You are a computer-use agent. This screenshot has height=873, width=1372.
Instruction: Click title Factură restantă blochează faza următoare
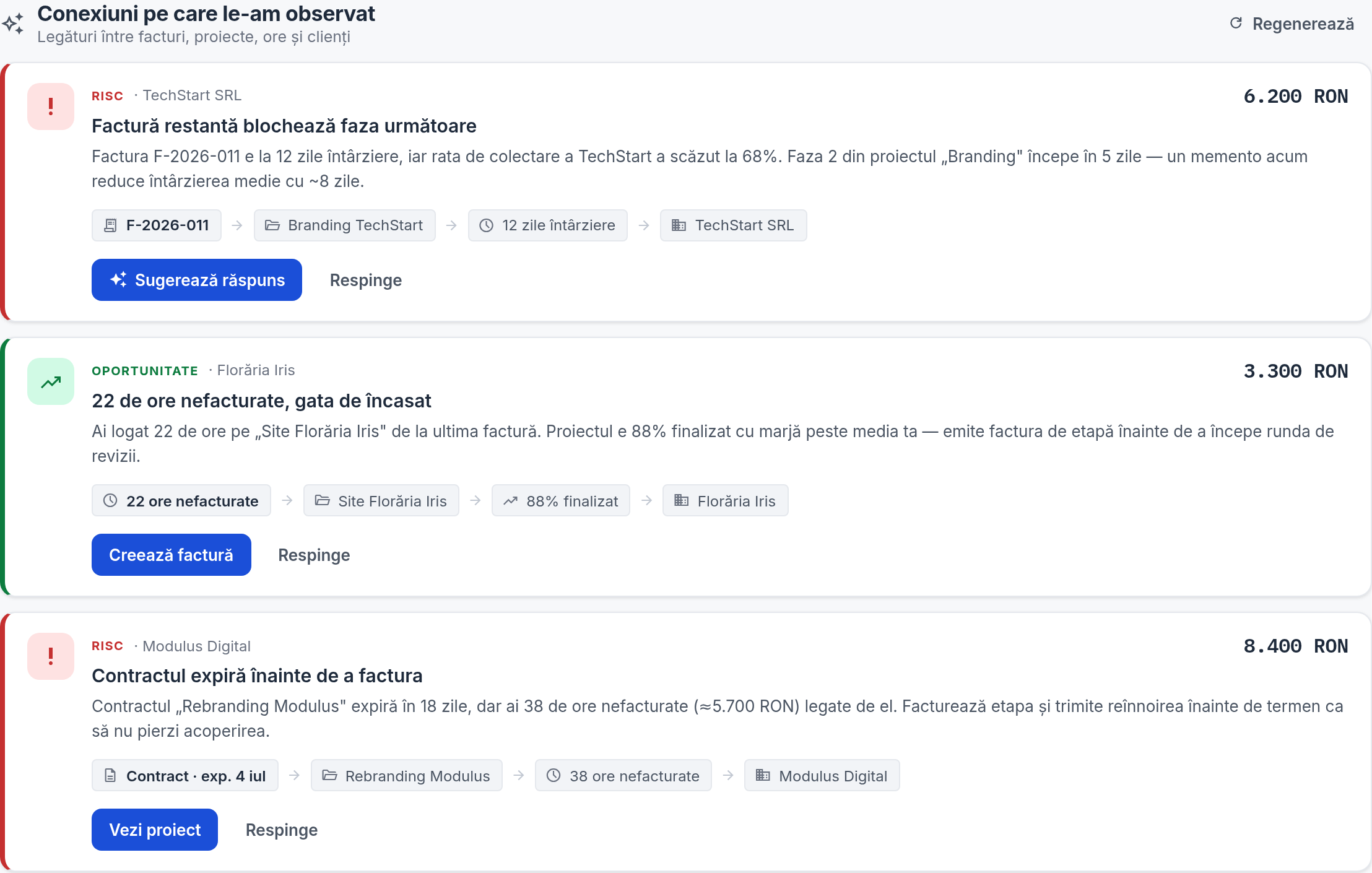[x=284, y=126]
